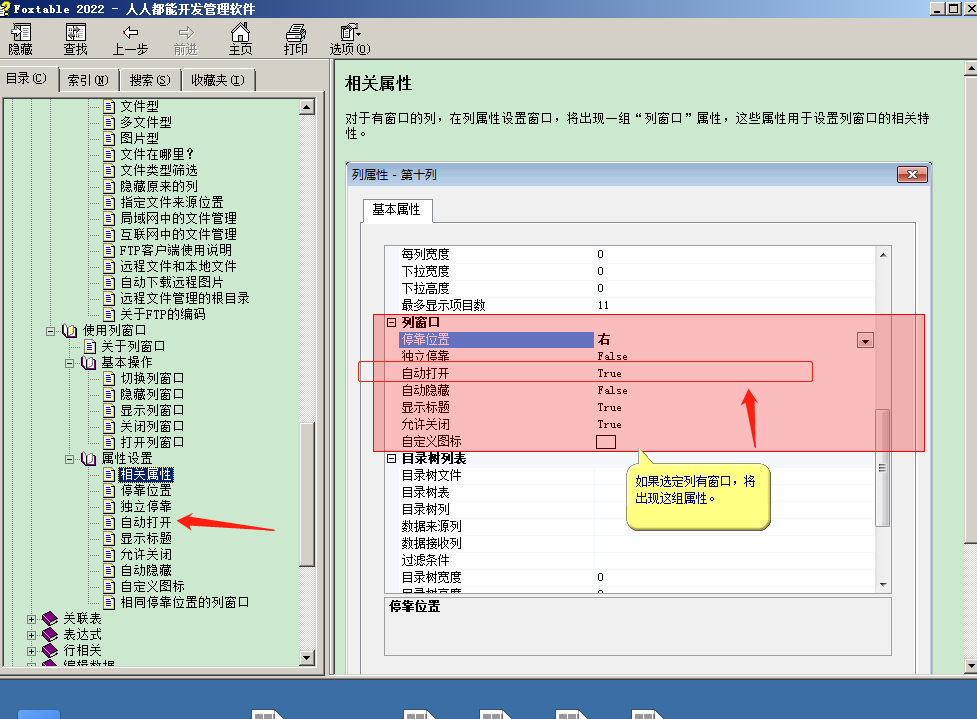Image resolution: width=977 pixels, height=719 pixels.
Task: Collapse the 基本操作 tree node
Action: point(70,363)
